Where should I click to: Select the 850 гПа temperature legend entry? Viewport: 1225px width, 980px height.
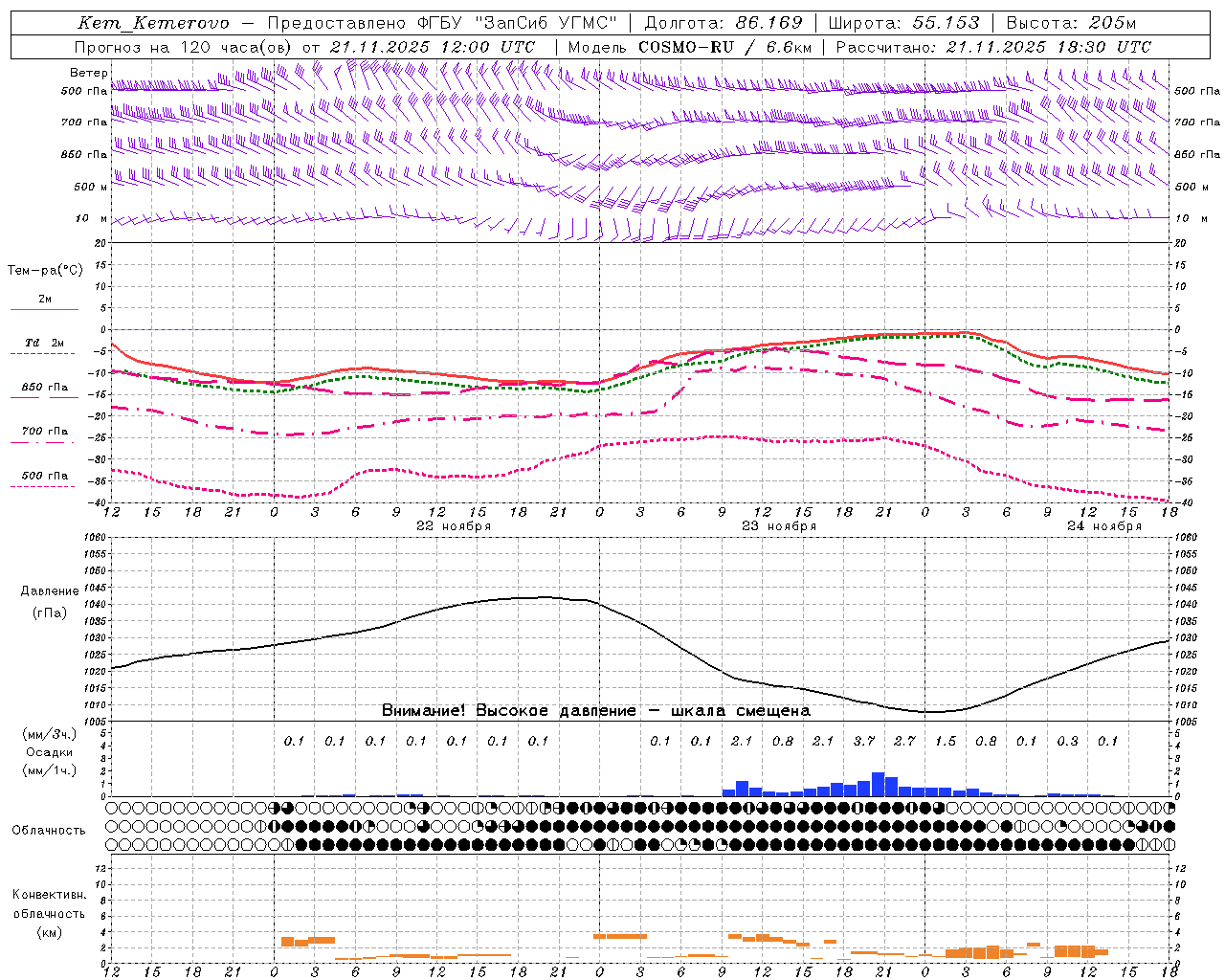click(45, 388)
